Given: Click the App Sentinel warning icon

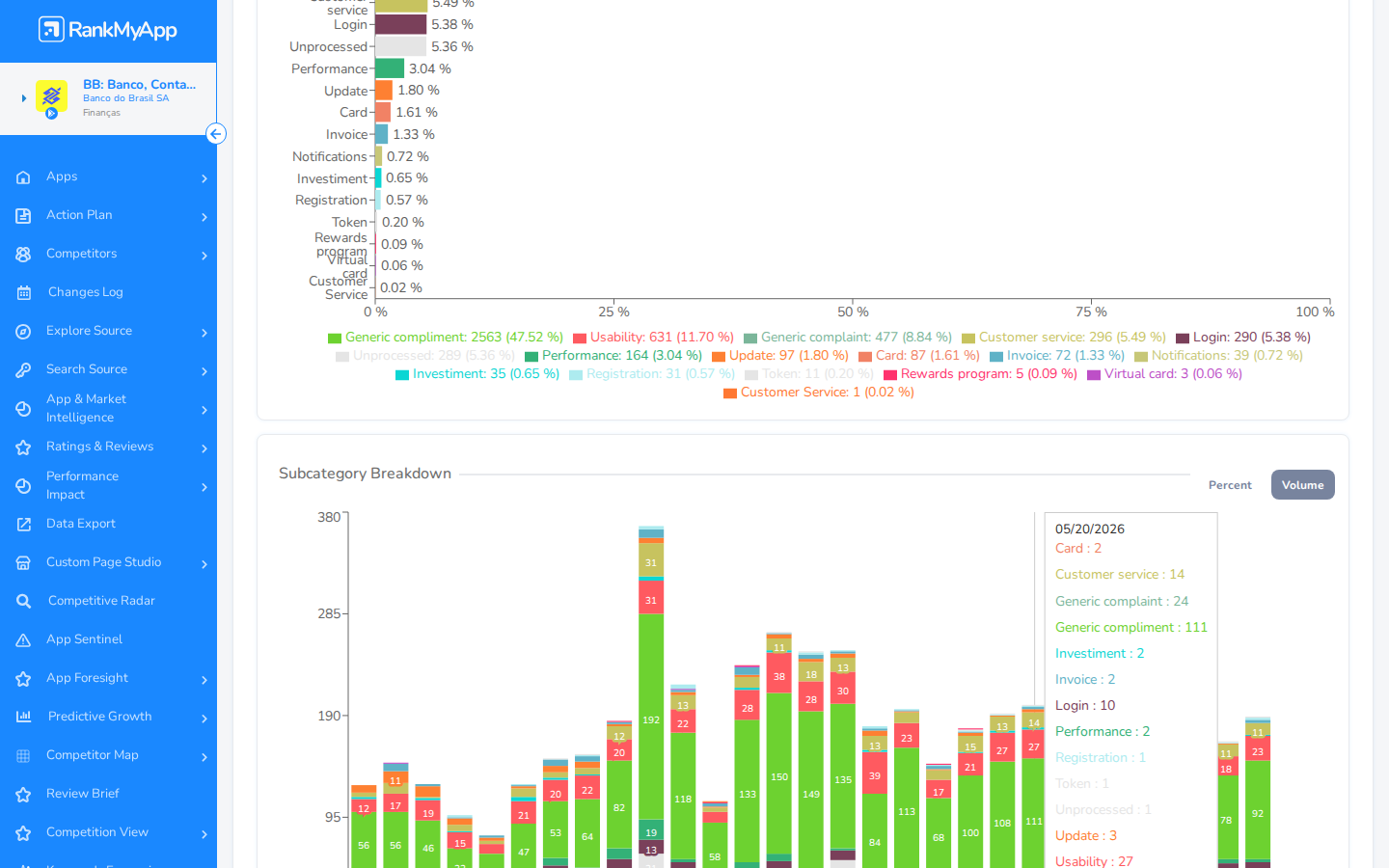Looking at the screenshot, I should click(x=23, y=640).
